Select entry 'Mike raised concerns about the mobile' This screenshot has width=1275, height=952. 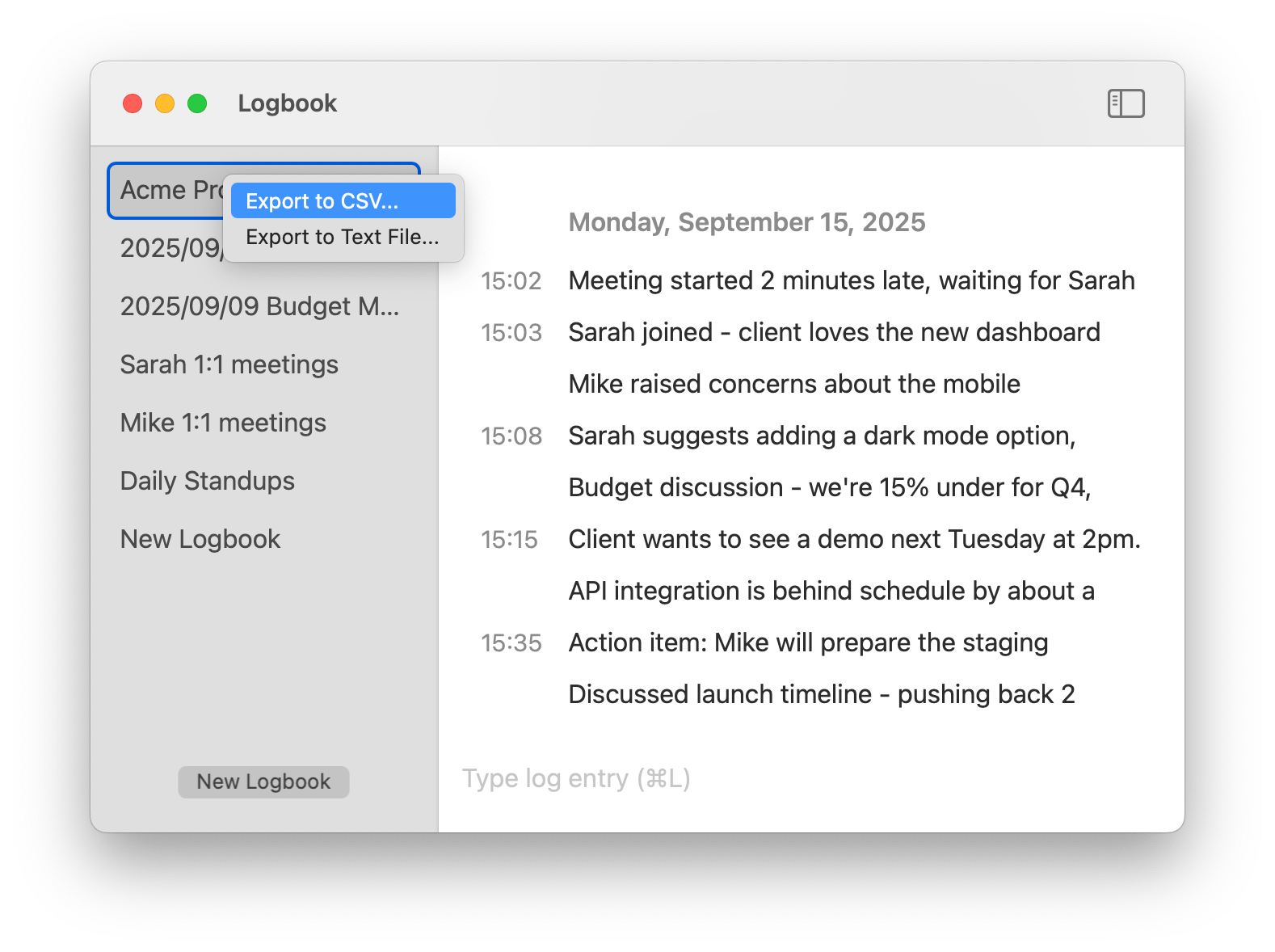click(x=794, y=384)
